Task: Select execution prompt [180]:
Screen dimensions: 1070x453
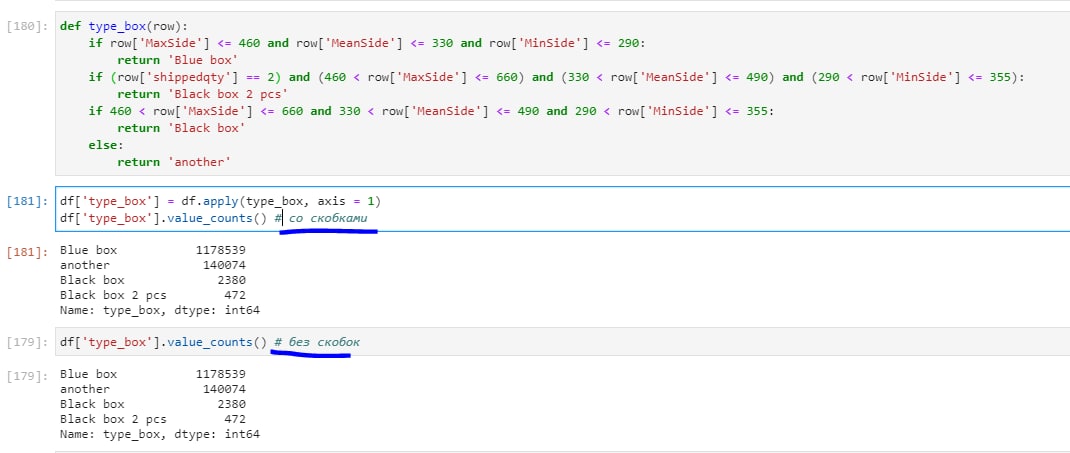Action: 27,27
